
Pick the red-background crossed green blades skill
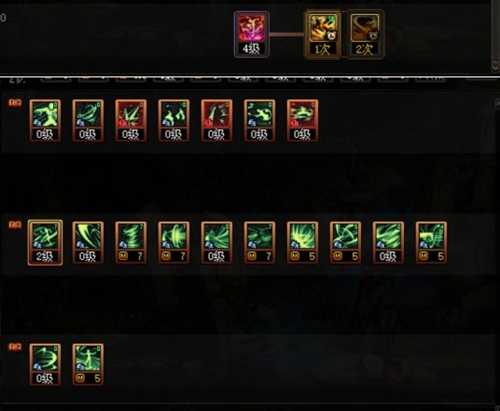coord(131,121)
